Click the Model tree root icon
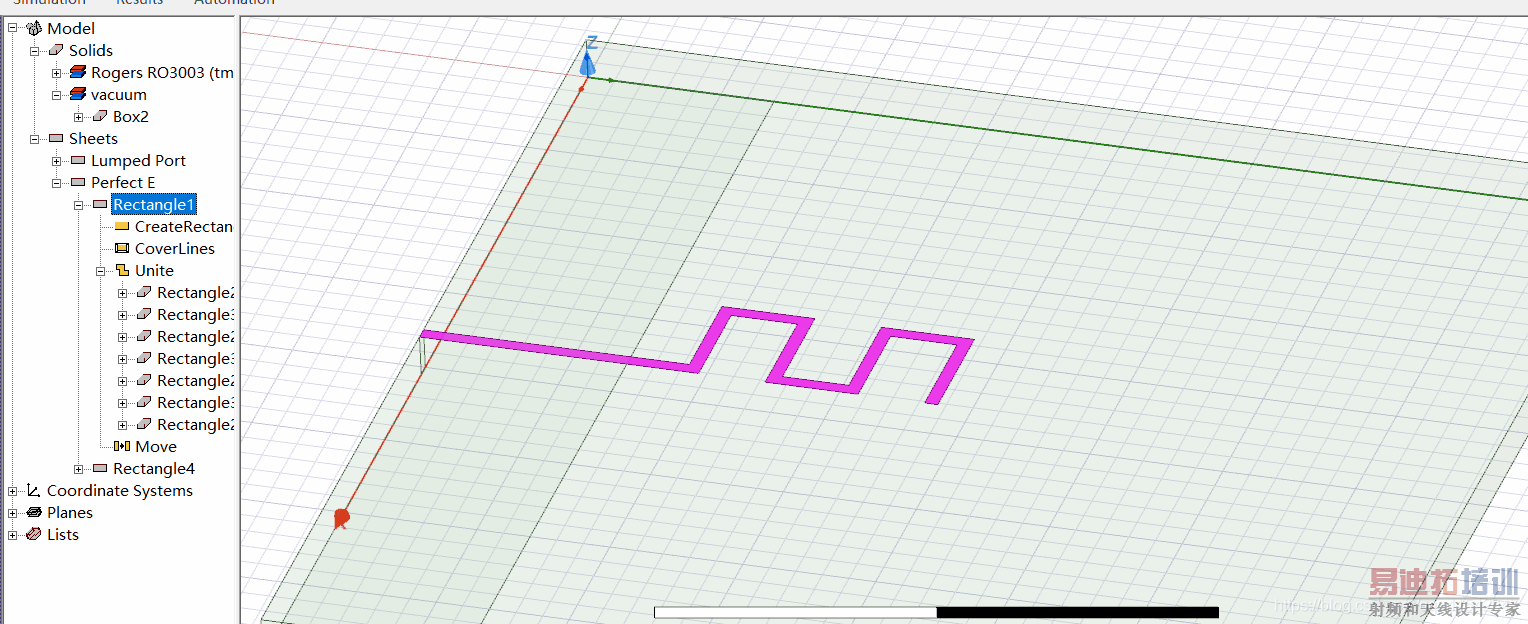This screenshot has height=624, width=1528. click(x=34, y=28)
